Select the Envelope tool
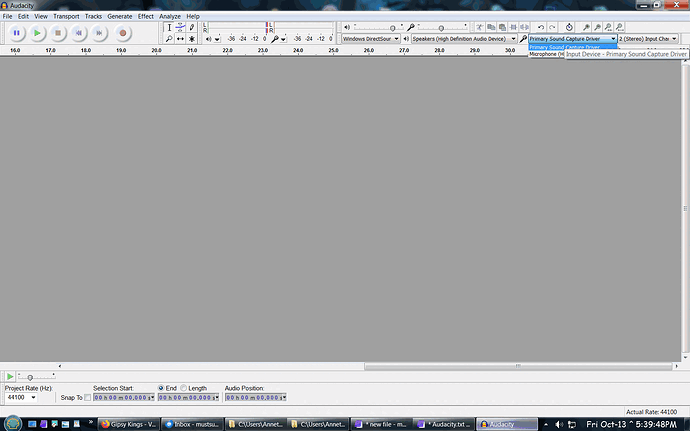690x431 pixels. tap(180, 27)
